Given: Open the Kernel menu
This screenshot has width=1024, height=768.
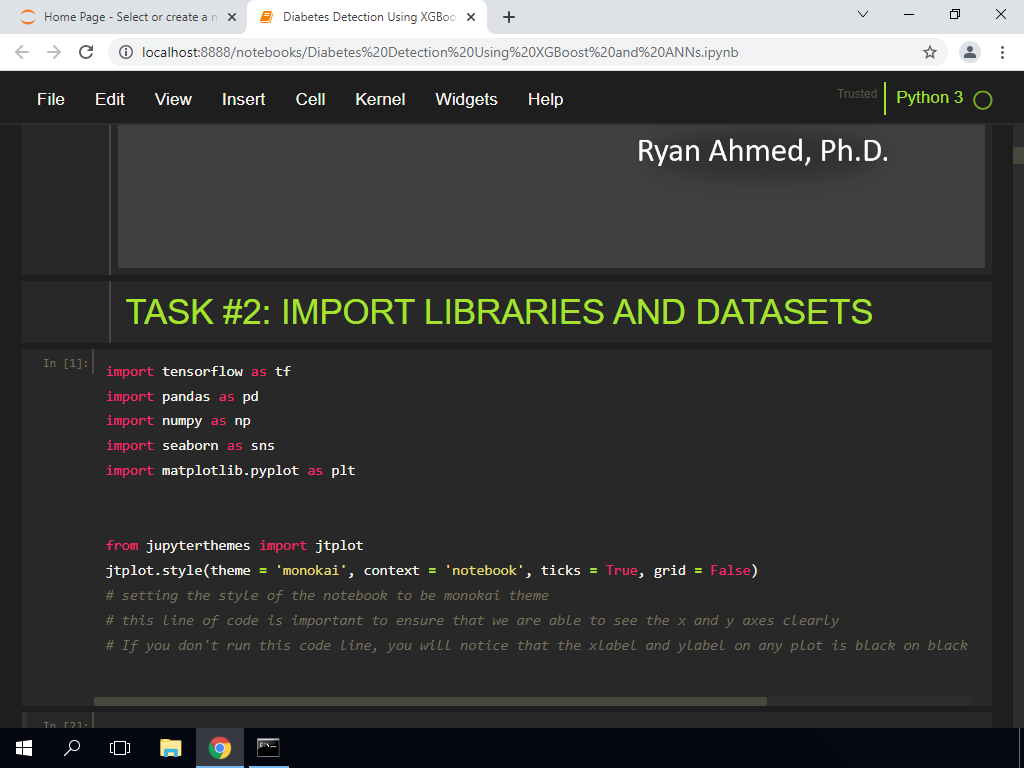Looking at the screenshot, I should [x=380, y=99].
